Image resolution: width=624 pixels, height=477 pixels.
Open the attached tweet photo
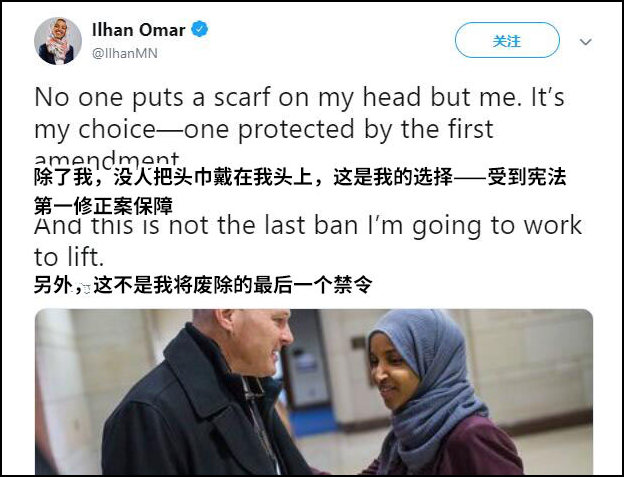[314, 392]
